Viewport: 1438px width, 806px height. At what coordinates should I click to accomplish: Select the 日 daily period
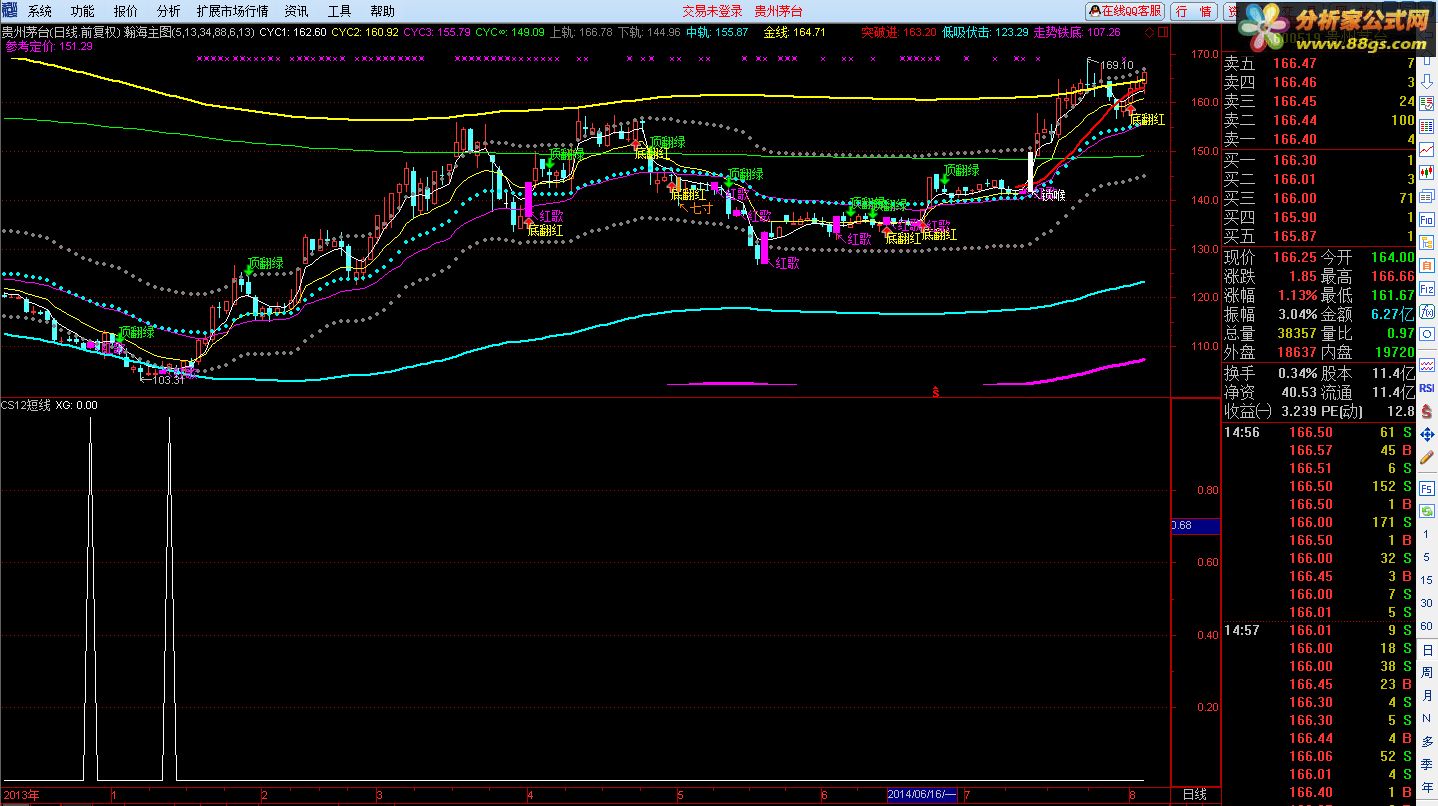coord(1427,649)
